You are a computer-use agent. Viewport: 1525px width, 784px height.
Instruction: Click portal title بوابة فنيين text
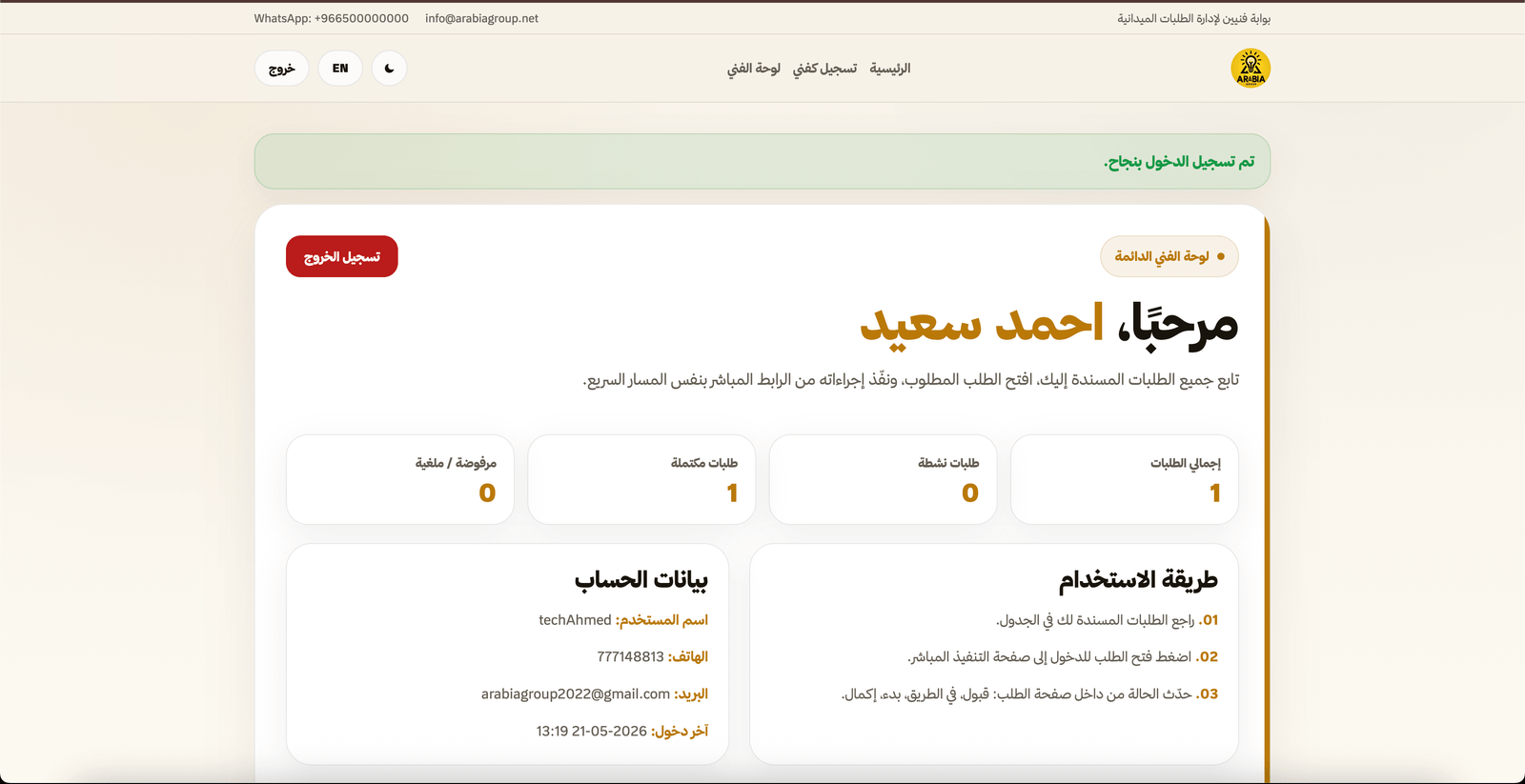[x=1194, y=18]
